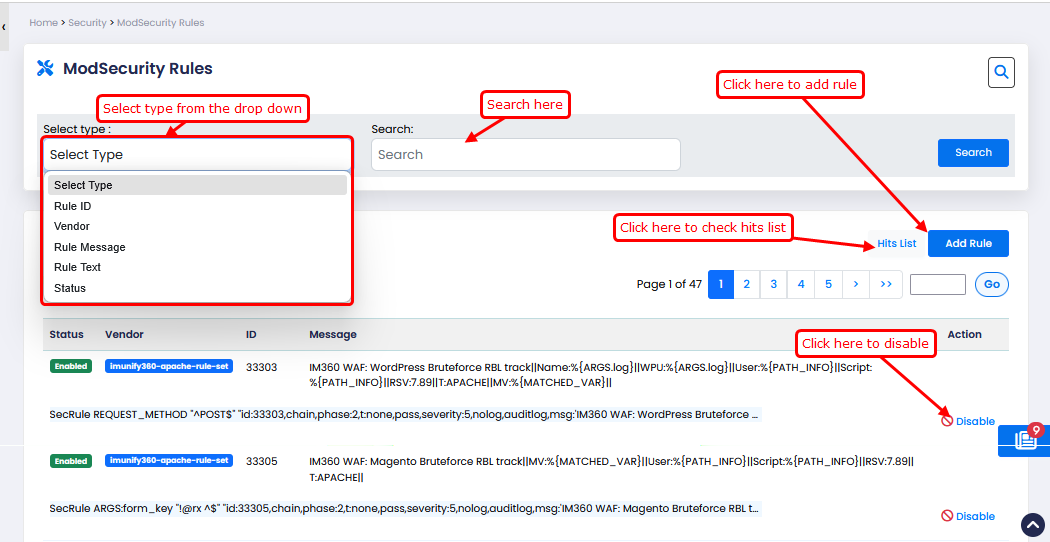The height and width of the screenshot is (542, 1050).
Task: Select Rule Message option in dropdown
Action: pyautogui.click(x=90, y=247)
